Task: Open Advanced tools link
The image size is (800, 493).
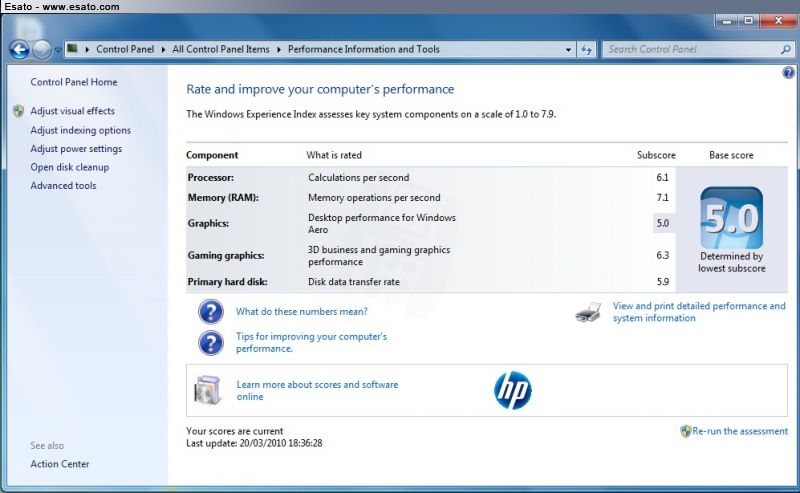Action: point(63,185)
